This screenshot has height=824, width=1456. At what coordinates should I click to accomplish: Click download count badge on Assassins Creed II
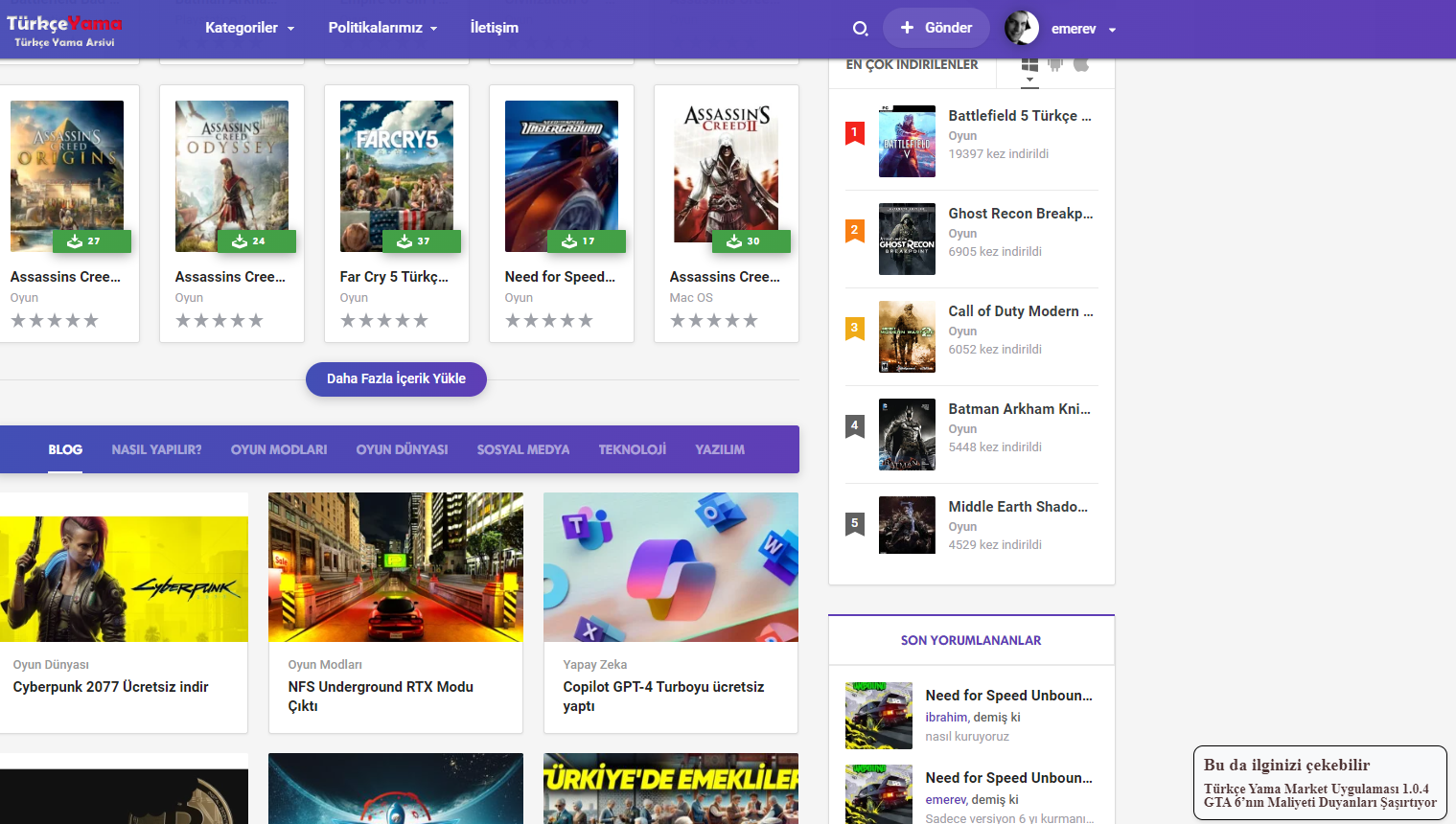point(751,241)
